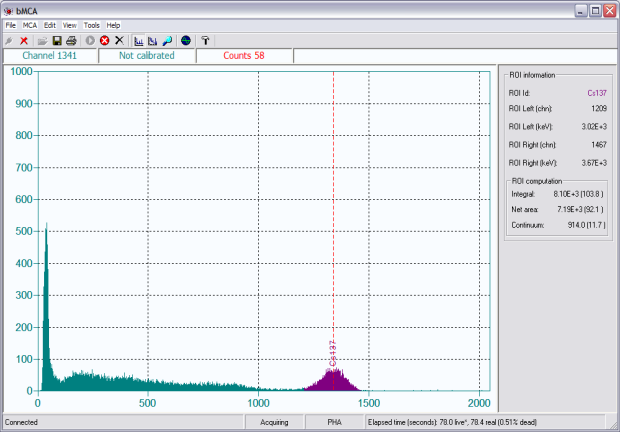Image resolution: width=620 pixels, height=432 pixels.
Task: Click the 'Not calibrated' status field
Action: point(147,56)
